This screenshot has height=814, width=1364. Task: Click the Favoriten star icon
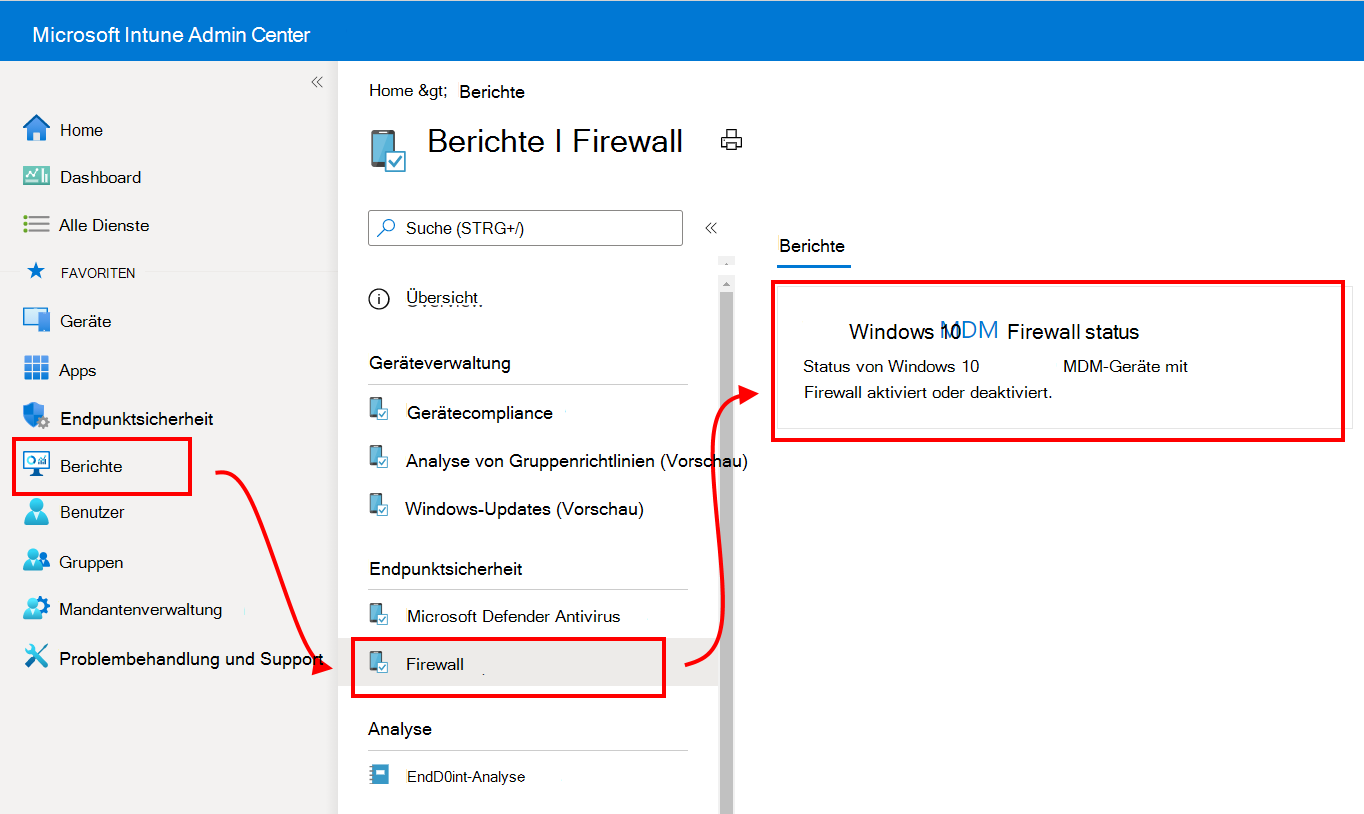click(x=36, y=271)
